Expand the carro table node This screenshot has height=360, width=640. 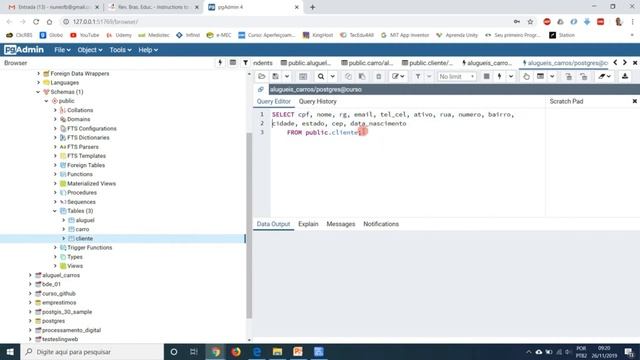point(64,229)
